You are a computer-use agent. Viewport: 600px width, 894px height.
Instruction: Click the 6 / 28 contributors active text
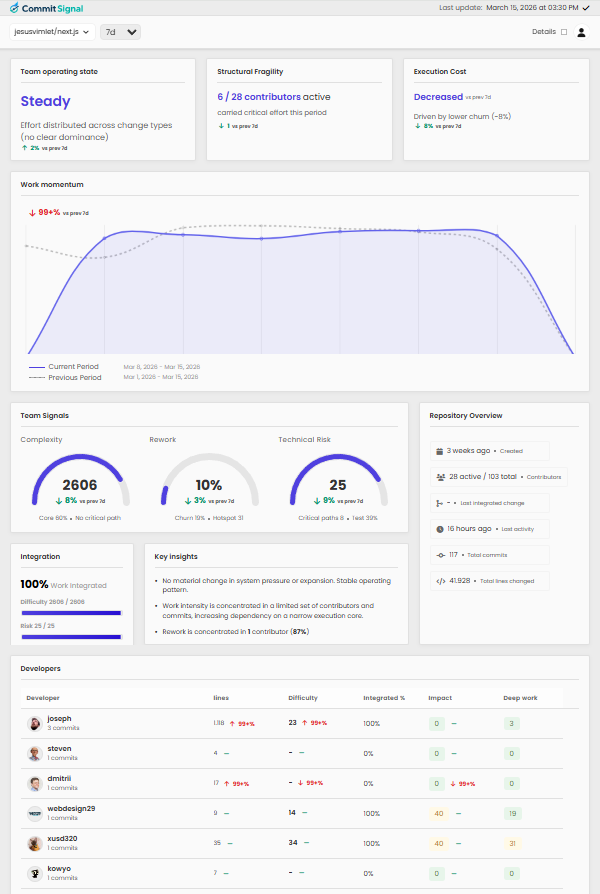coord(274,97)
